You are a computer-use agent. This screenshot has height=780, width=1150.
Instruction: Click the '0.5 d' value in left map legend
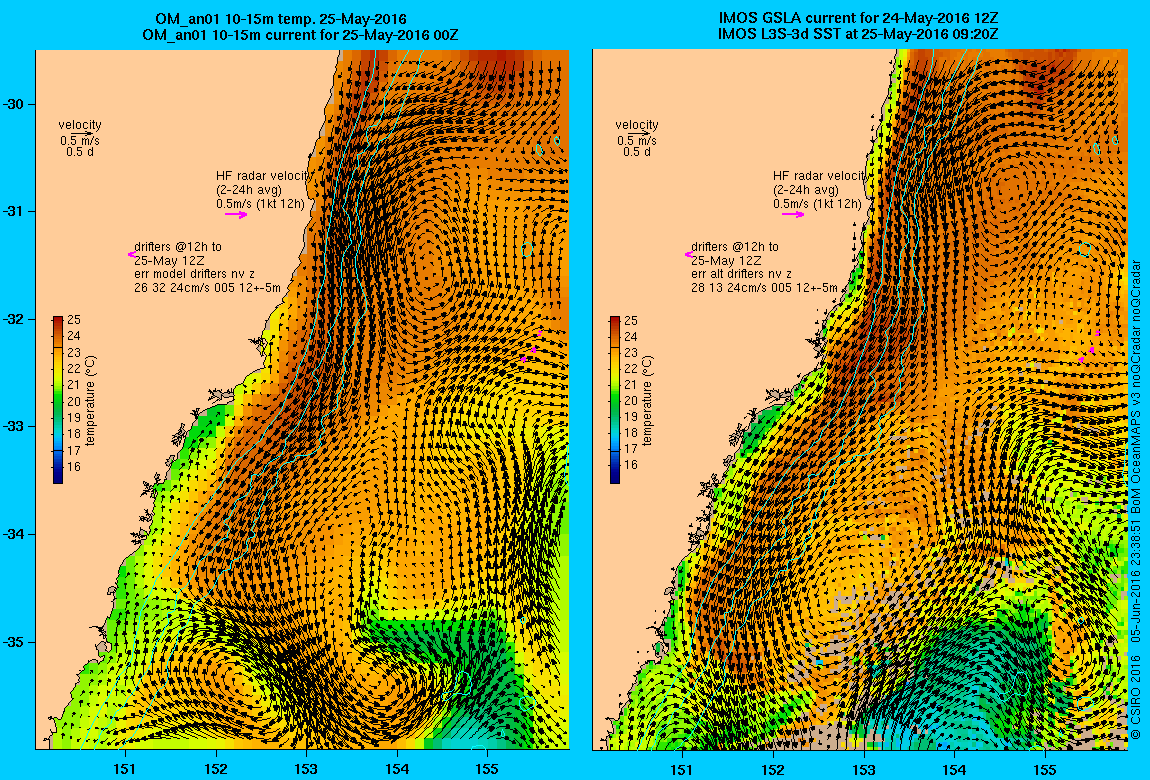coord(80,152)
